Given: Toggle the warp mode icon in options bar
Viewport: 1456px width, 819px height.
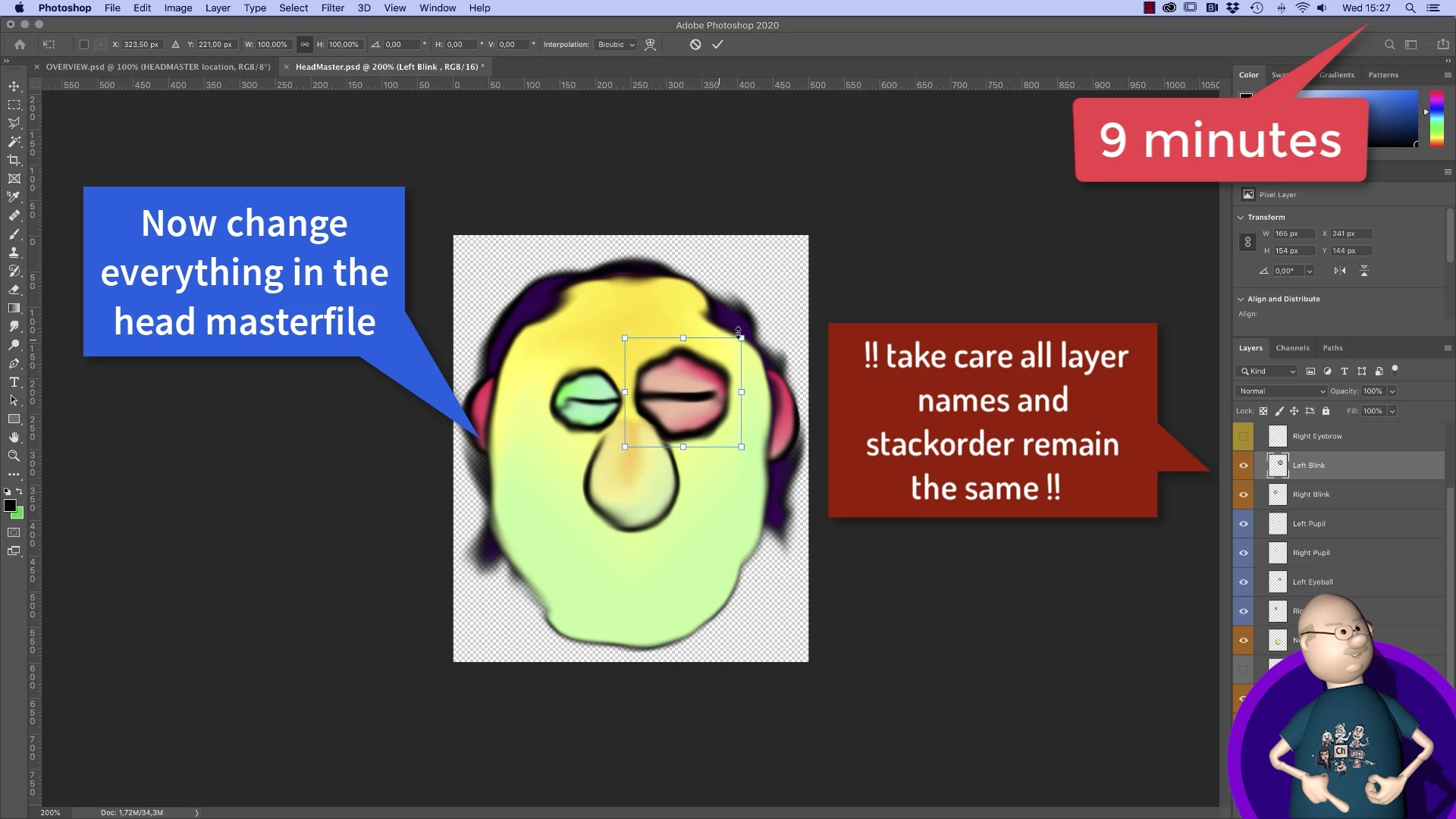Looking at the screenshot, I should [x=650, y=45].
